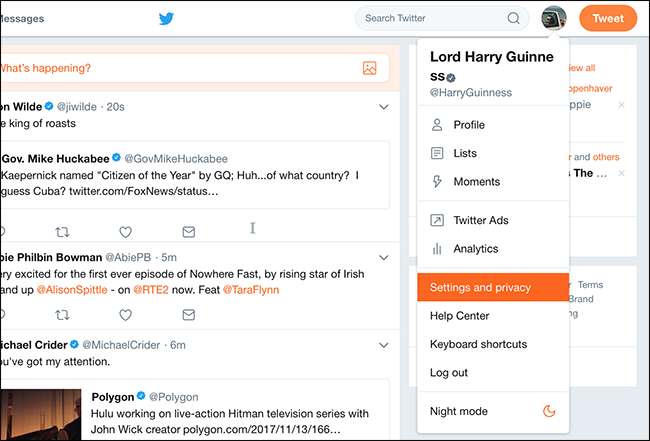This screenshot has width=650, height=441.
Task: Click the add photo icon in compose box
Action: pyautogui.click(x=370, y=68)
